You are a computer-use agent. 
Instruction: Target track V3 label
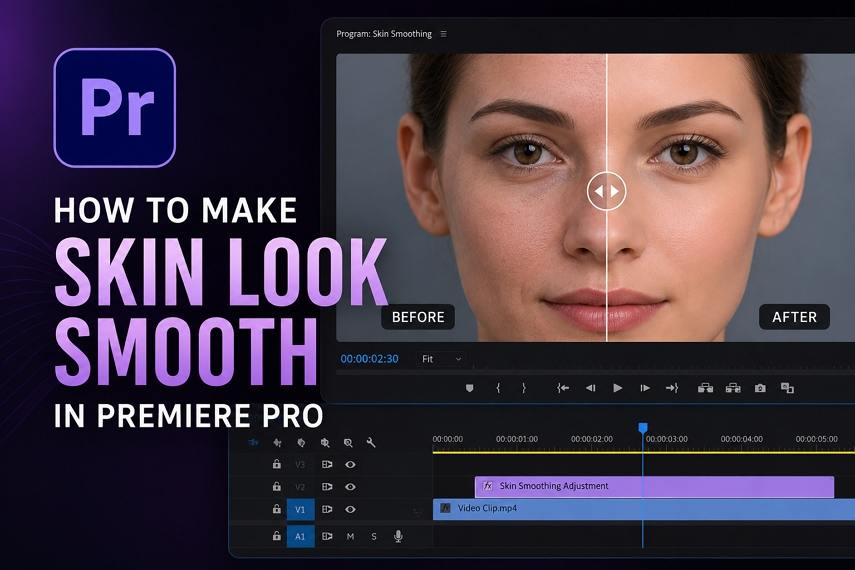[300, 465]
